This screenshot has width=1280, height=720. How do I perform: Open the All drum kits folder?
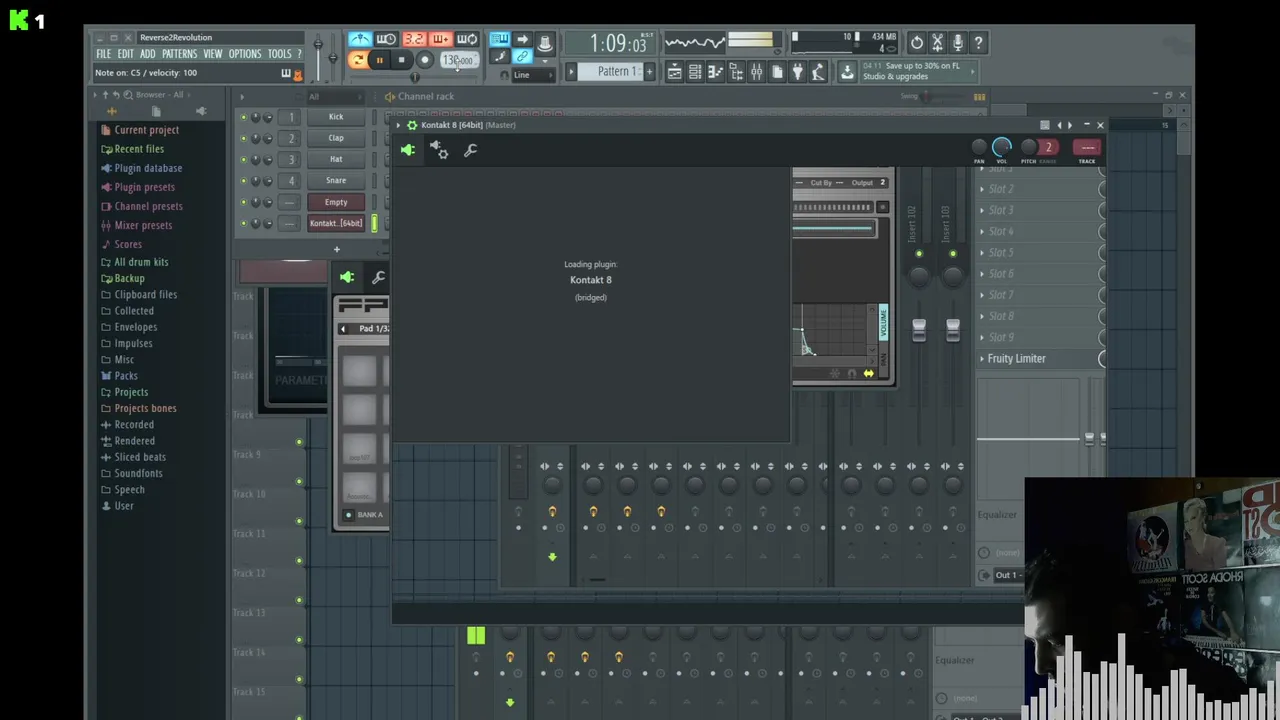click(x=141, y=262)
